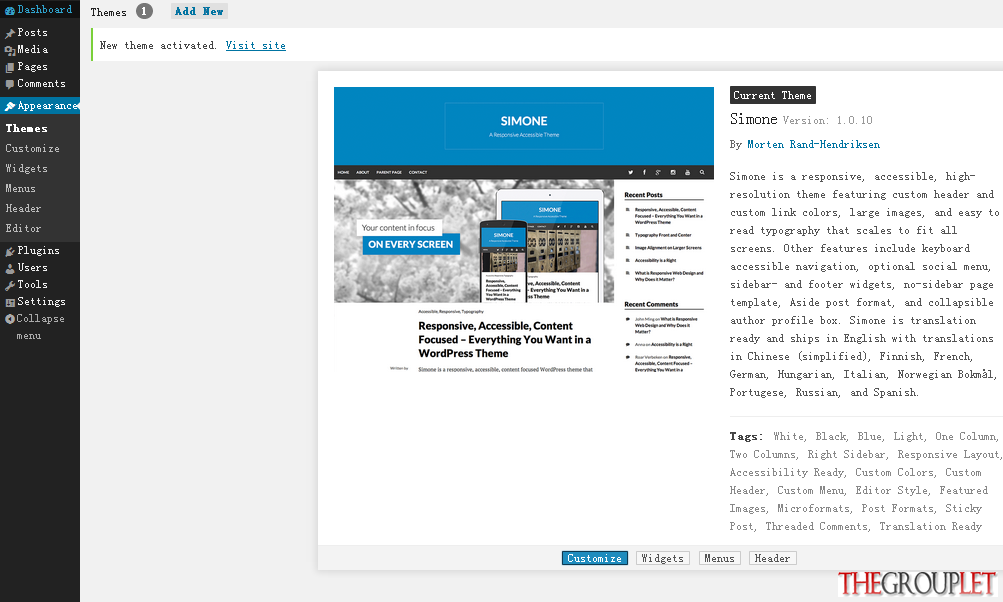The image size is (1003, 602).
Task: Click the Themes page heading
Action: 109,12
